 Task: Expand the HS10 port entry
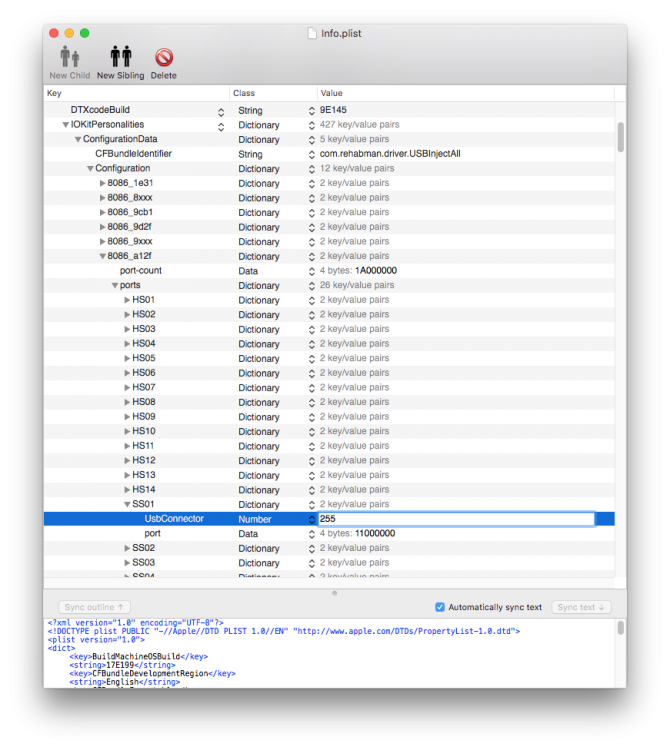pos(127,431)
